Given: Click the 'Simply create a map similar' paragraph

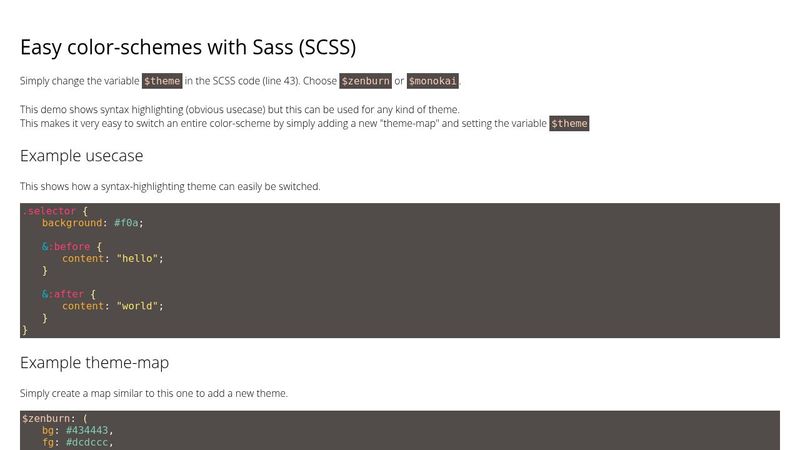Looking at the screenshot, I should click(154, 393).
